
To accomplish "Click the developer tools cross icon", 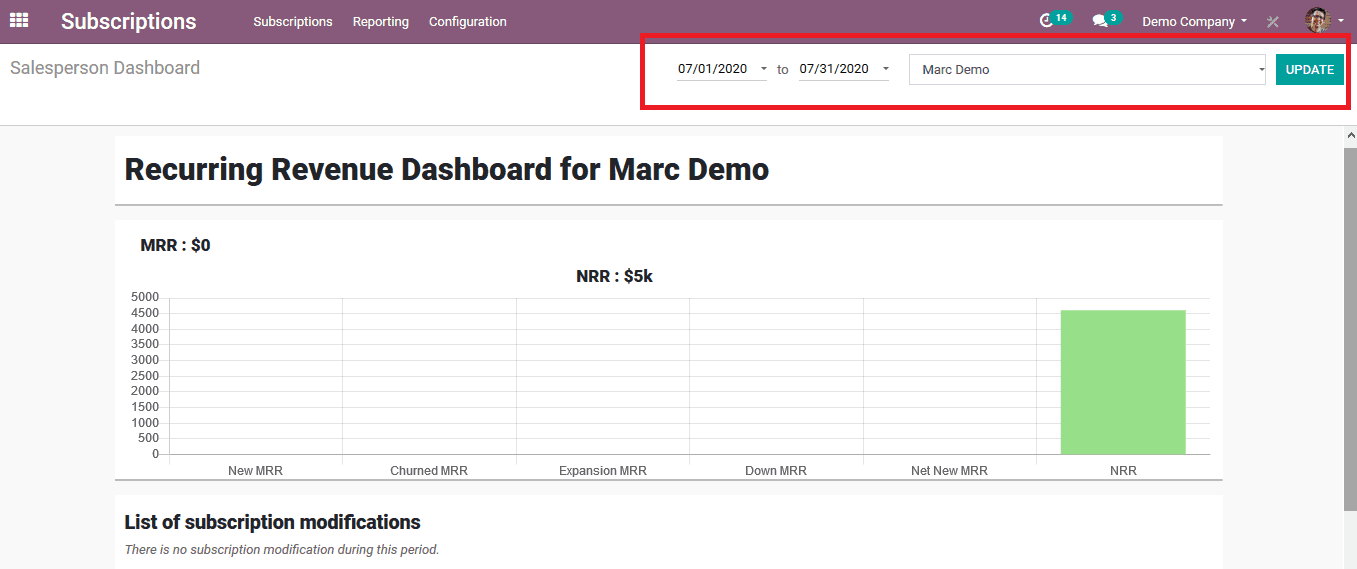I will (1273, 21).
